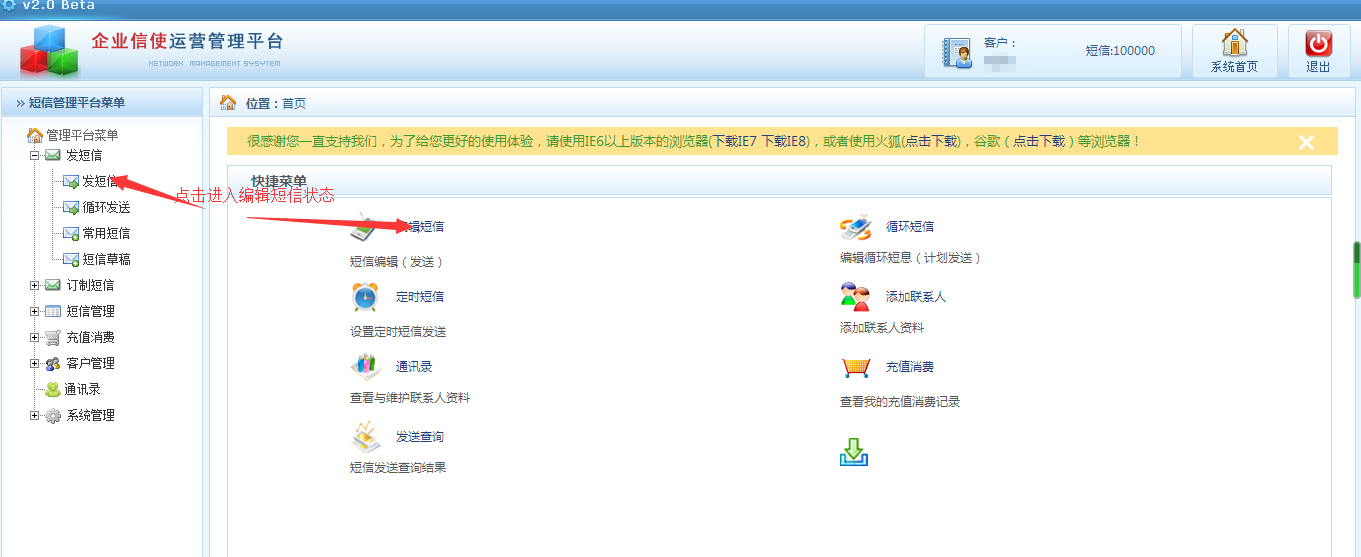Open the 发送查询 quick link
This screenshot has width=1361, height=557.
coord(420,437)
